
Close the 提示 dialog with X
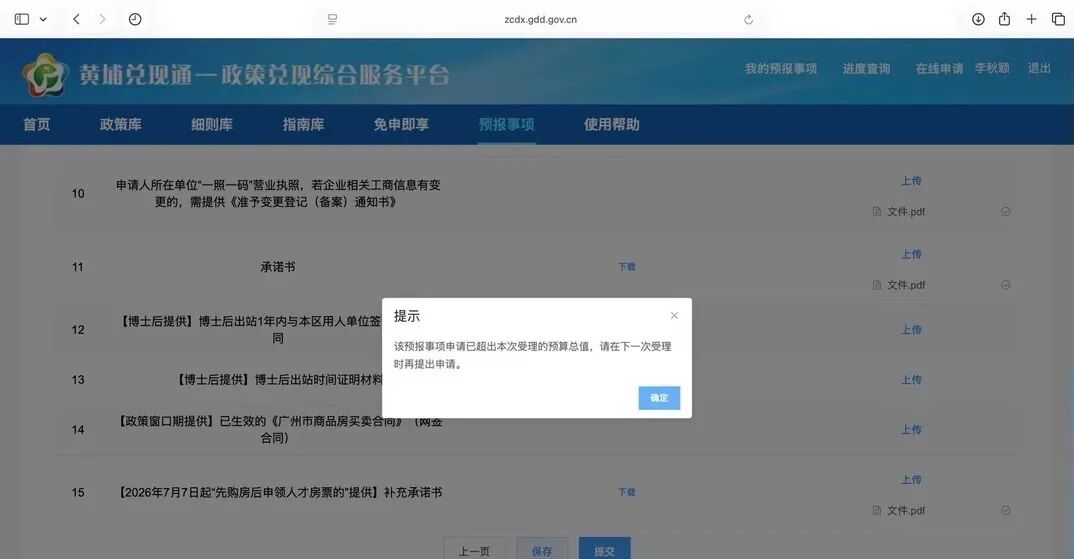pyautogui.click(x=674, y=316)
